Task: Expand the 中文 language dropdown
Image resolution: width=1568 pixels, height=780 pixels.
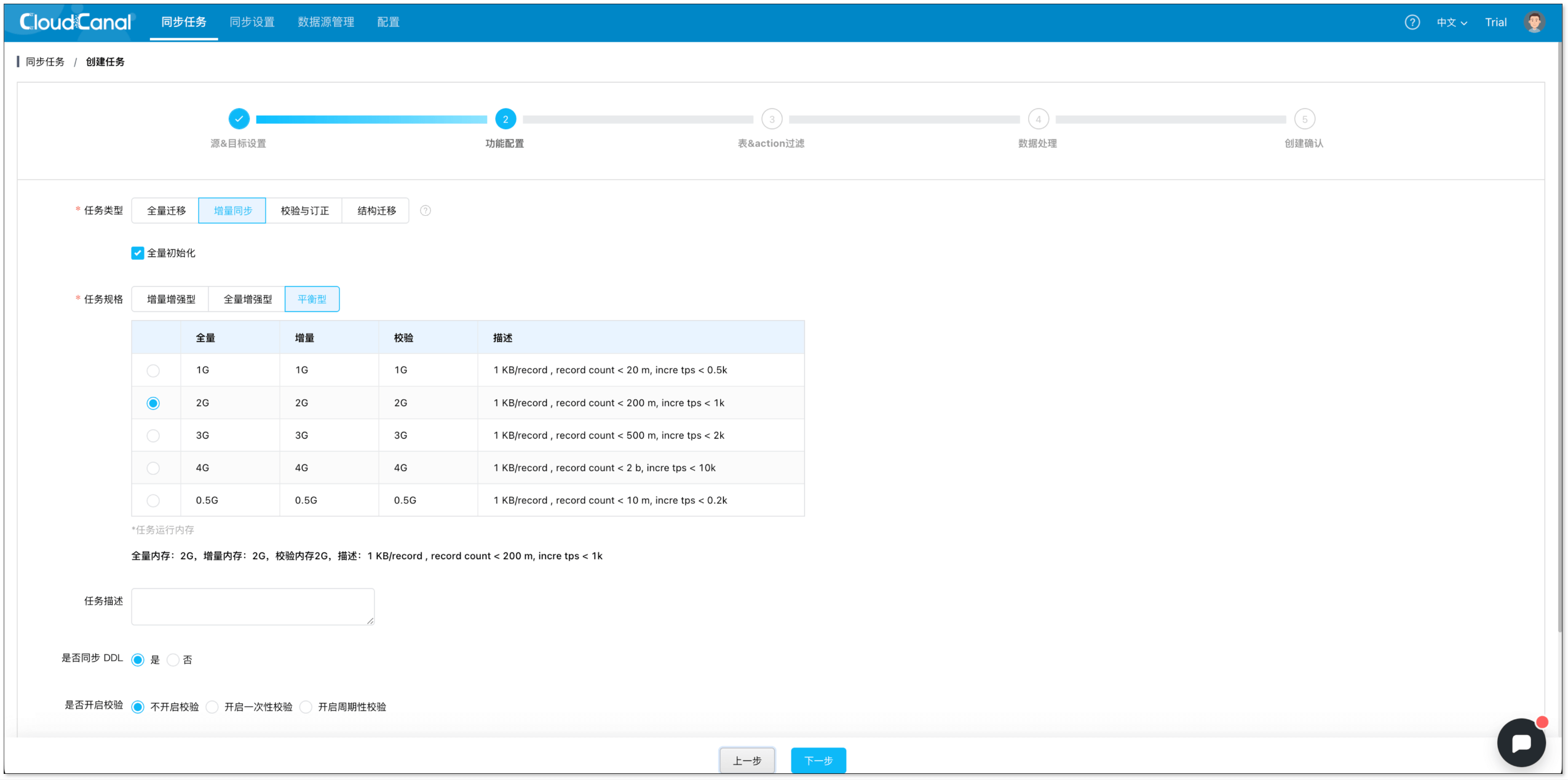Action: tap(1451, 22)
